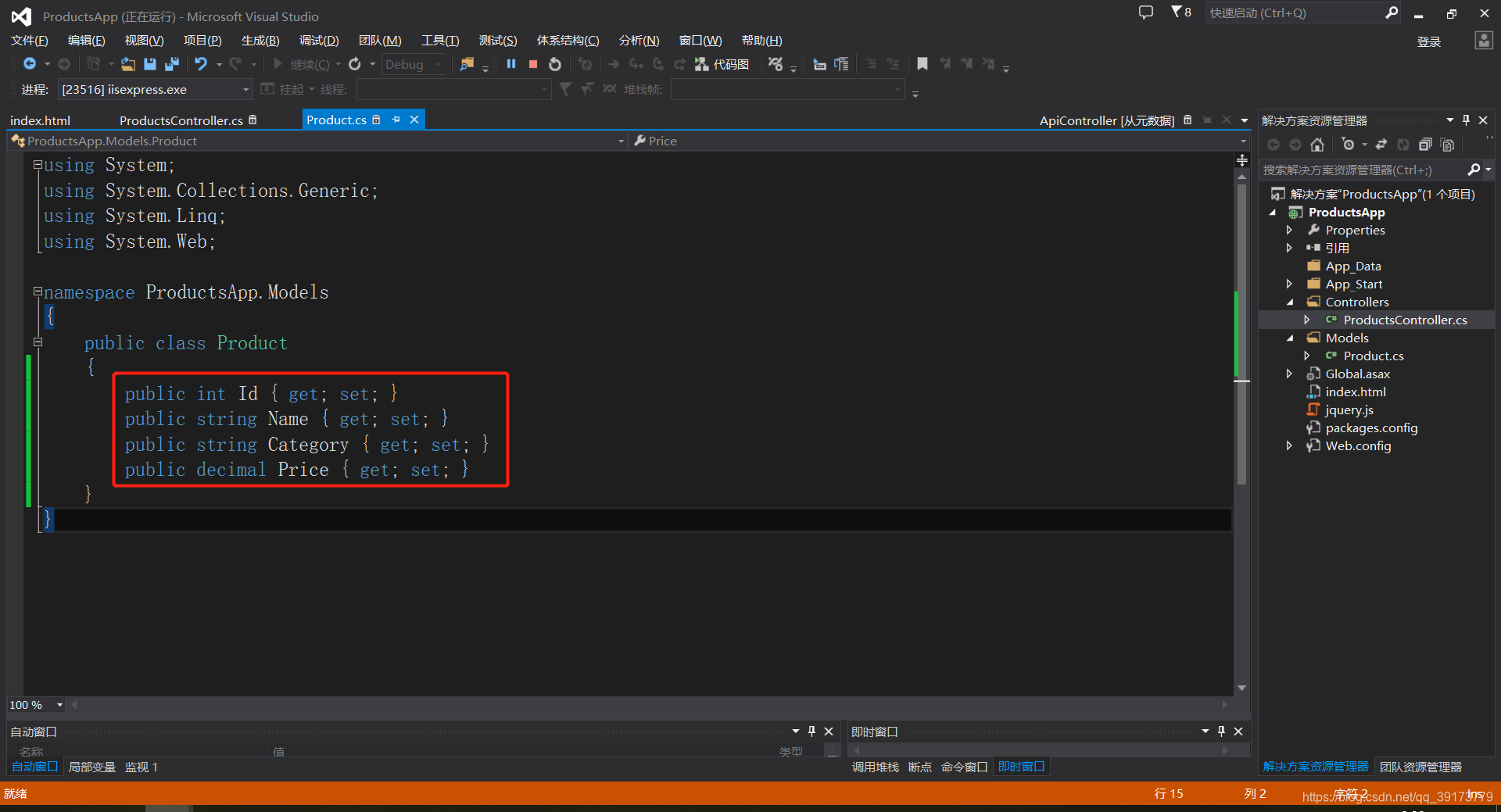The width and height of the screenshot is (1501, 812).
Task: Switch to 监视 1 watch tab
Action: [x=142, y=767]
